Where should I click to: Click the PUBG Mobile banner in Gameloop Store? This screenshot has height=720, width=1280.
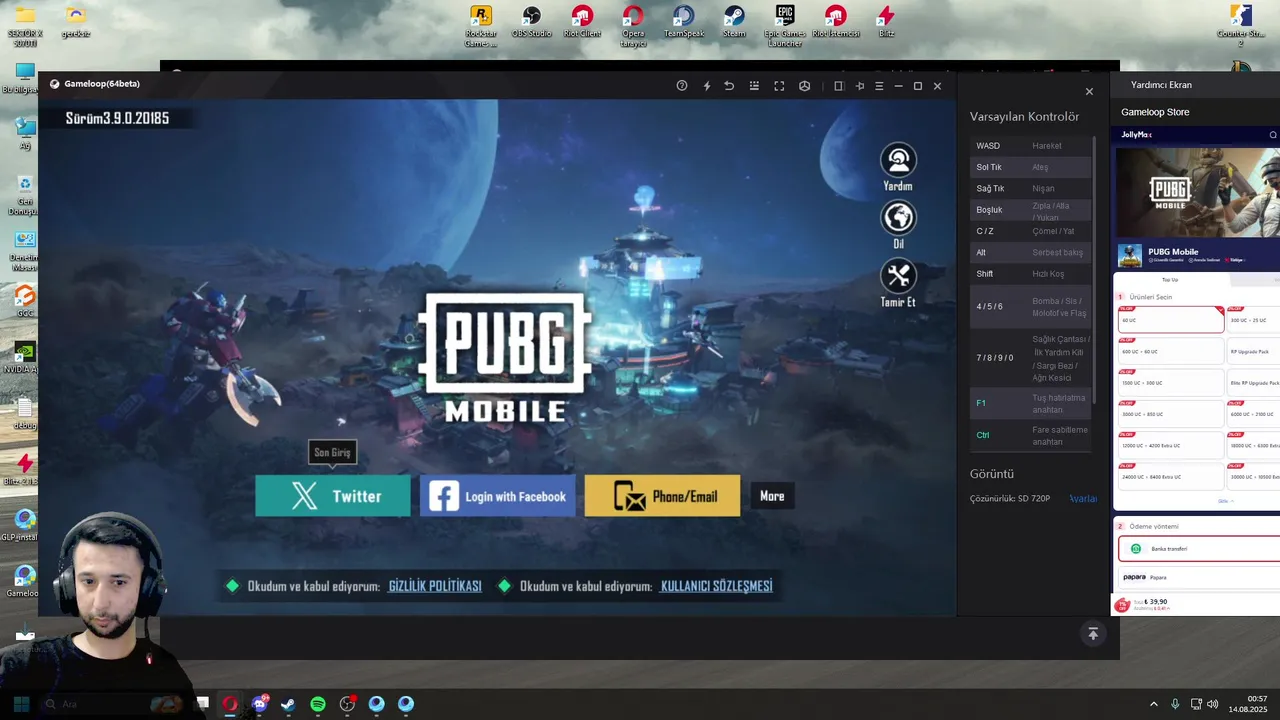(1198, 193)
